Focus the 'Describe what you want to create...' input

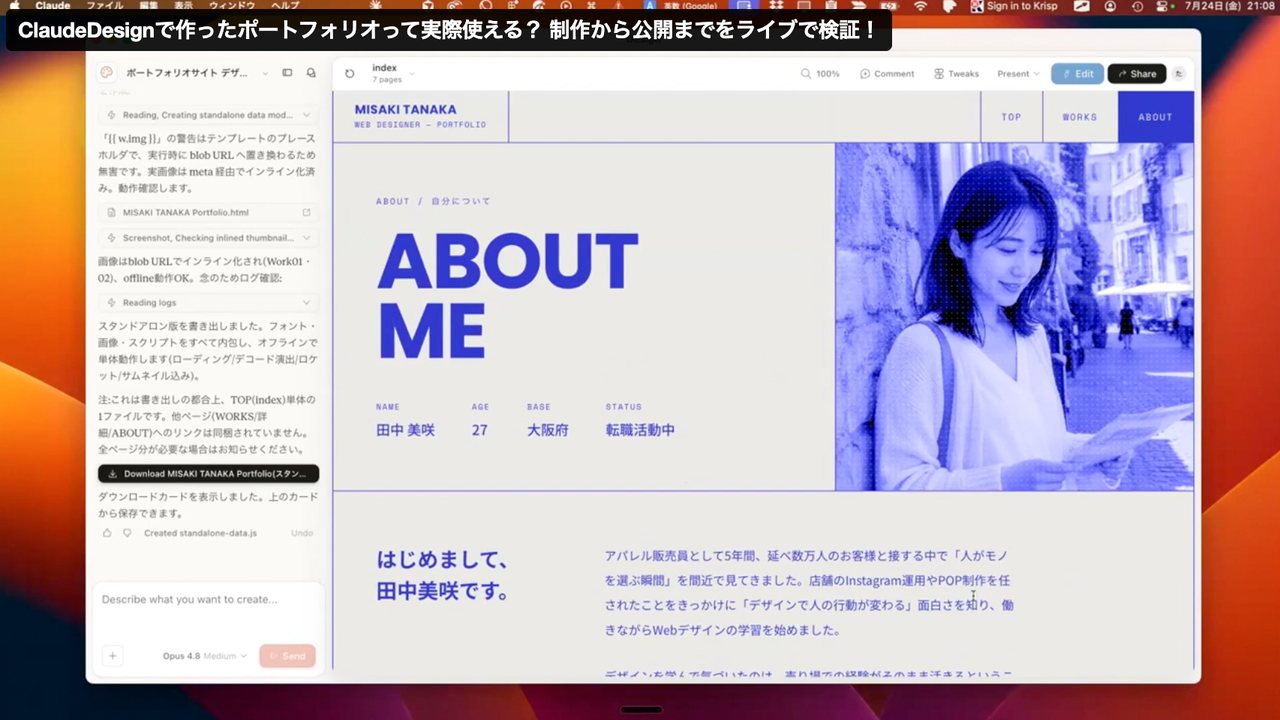point(208,600)
